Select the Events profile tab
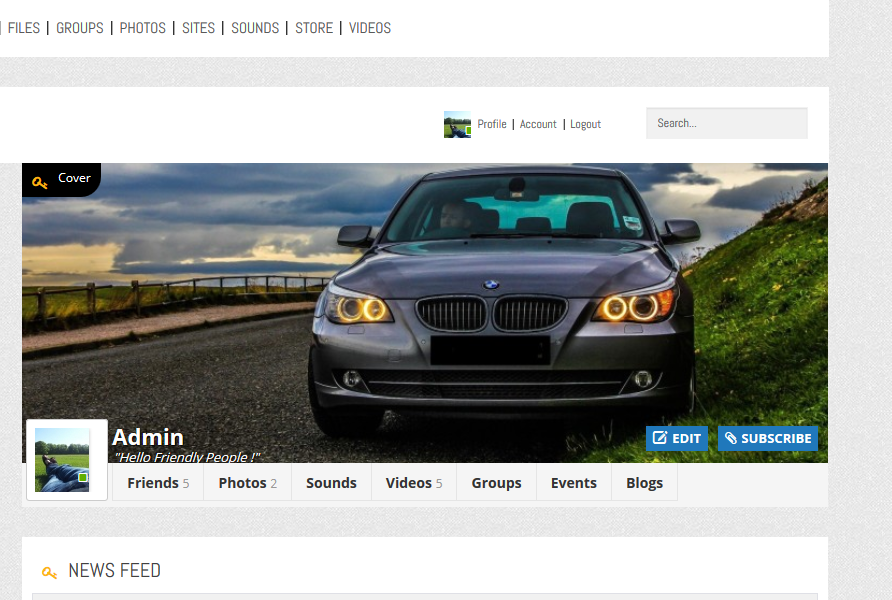 [x=573, y=482]
